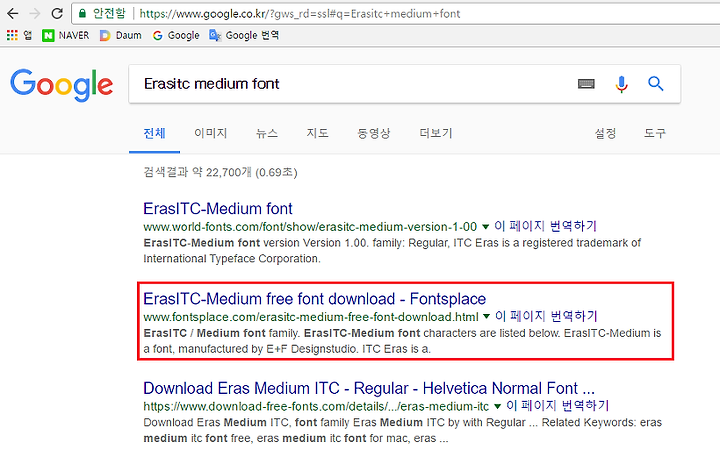Click the green secure padlock icon
This screenshot has height=457, width=720.
[x=82, y=13]
